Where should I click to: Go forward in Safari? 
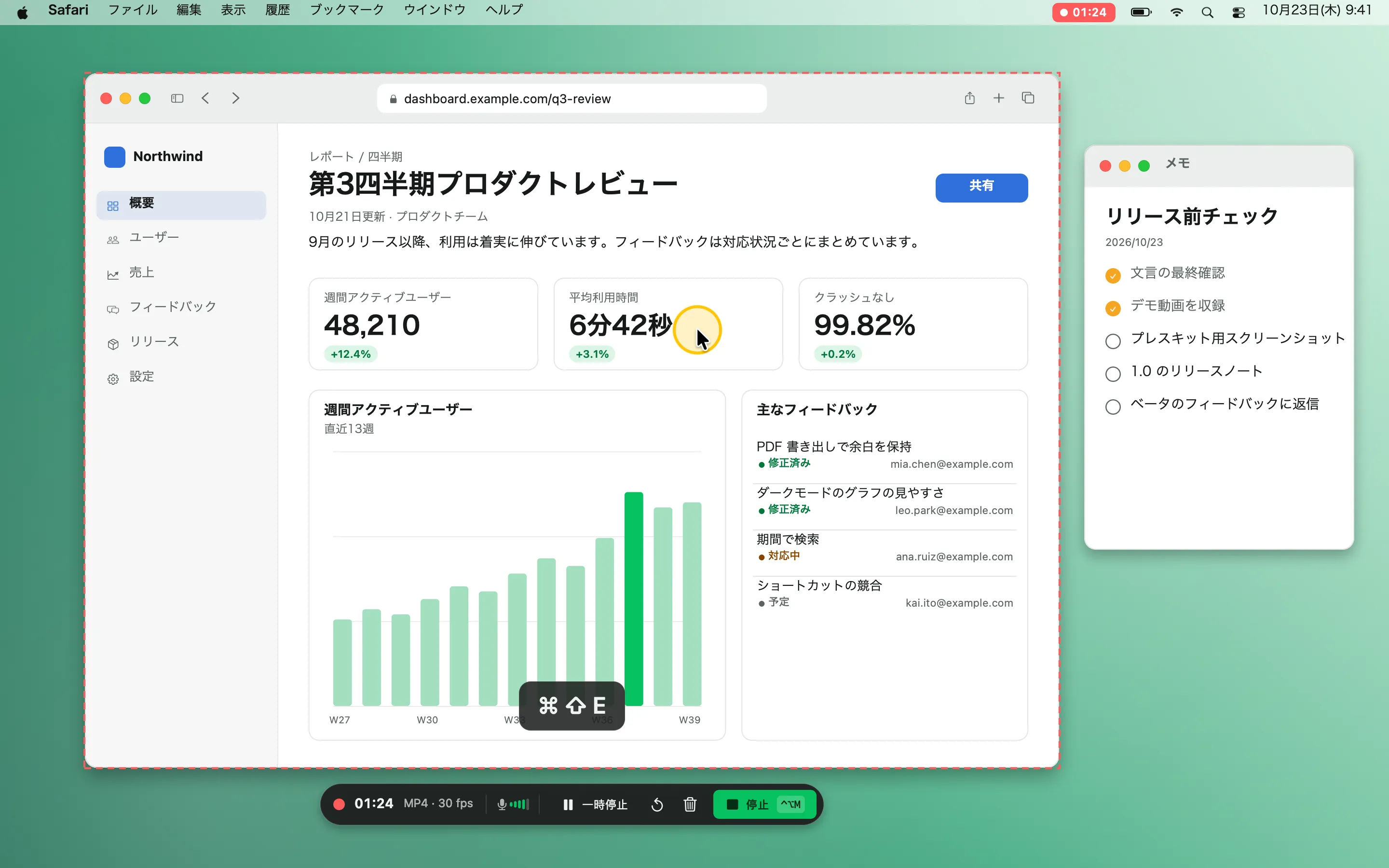pyautogui.click(x=235, y=98)
